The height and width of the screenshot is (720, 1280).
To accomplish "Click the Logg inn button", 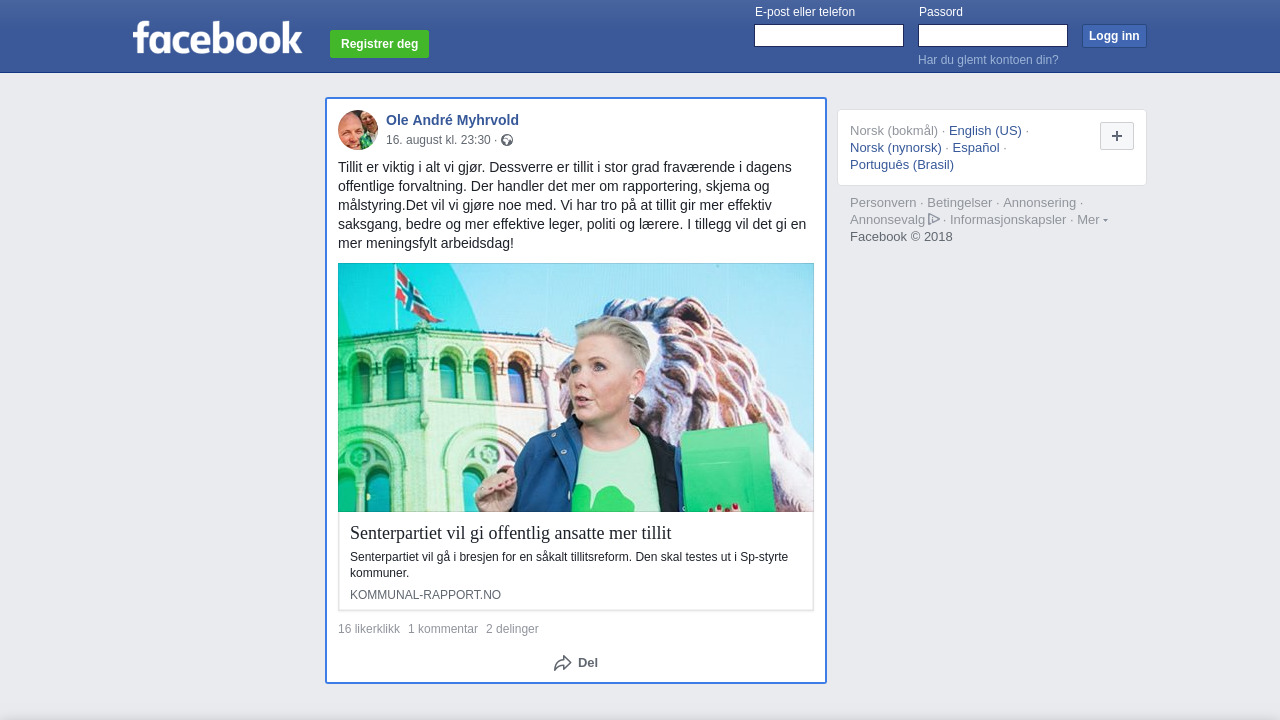I will click(x=1114, y=36).
